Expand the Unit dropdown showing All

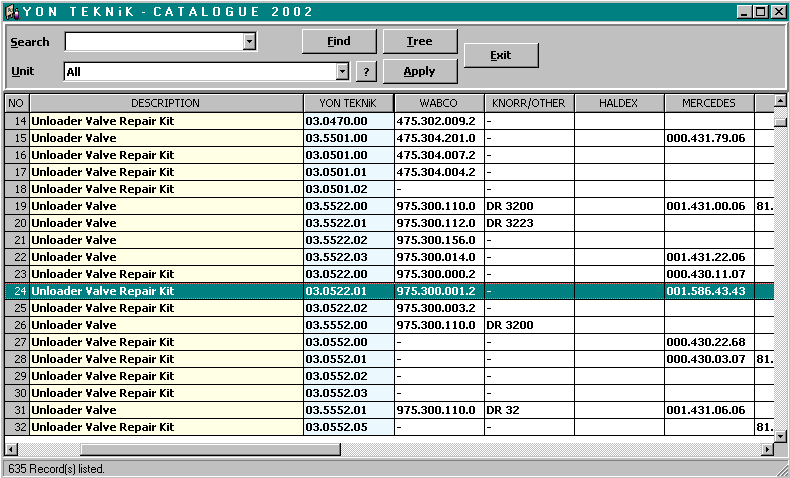point(342,72)
